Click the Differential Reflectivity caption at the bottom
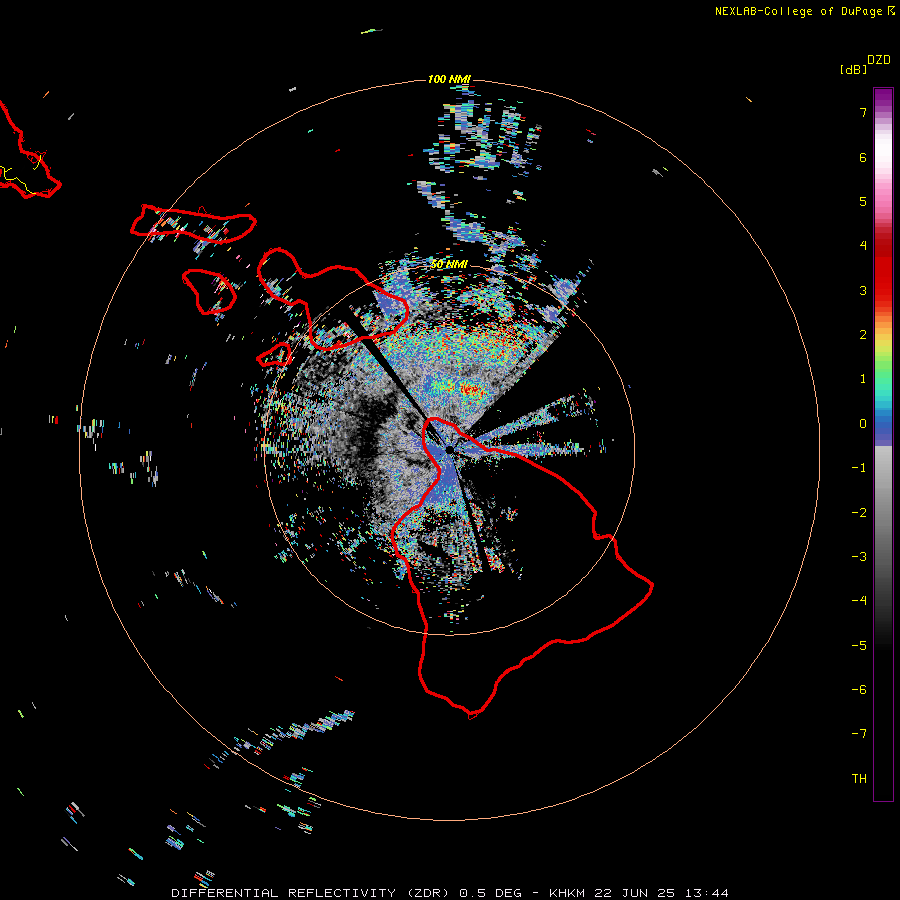This screenshot has width=900, height=900. pyautogui.click(x=450, y=893)
